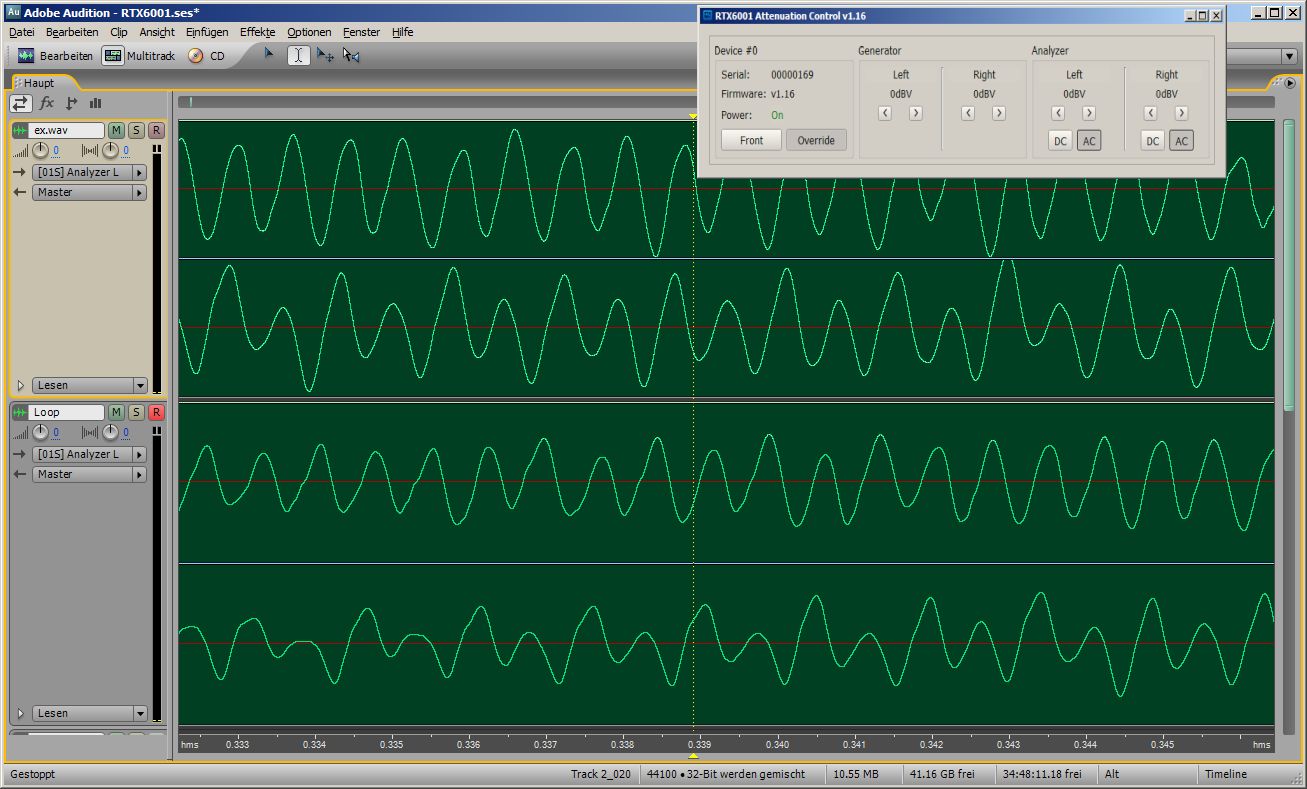Show fx effects in track controls
The height and width of the screenshot is (789, 1307).
pyautogui.click(x=46, y=103)
